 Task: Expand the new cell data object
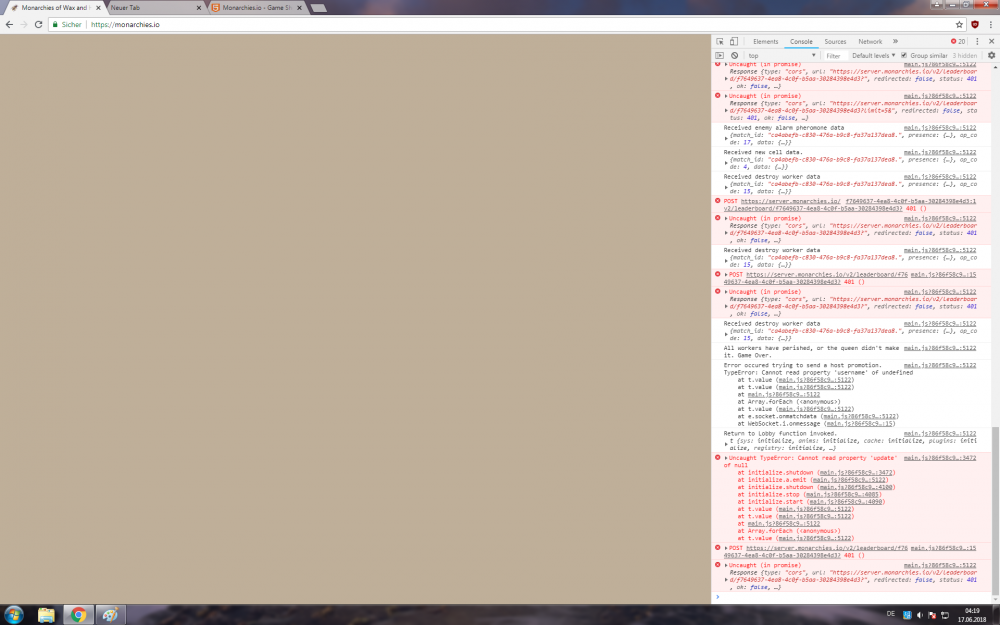click(726, 163)
